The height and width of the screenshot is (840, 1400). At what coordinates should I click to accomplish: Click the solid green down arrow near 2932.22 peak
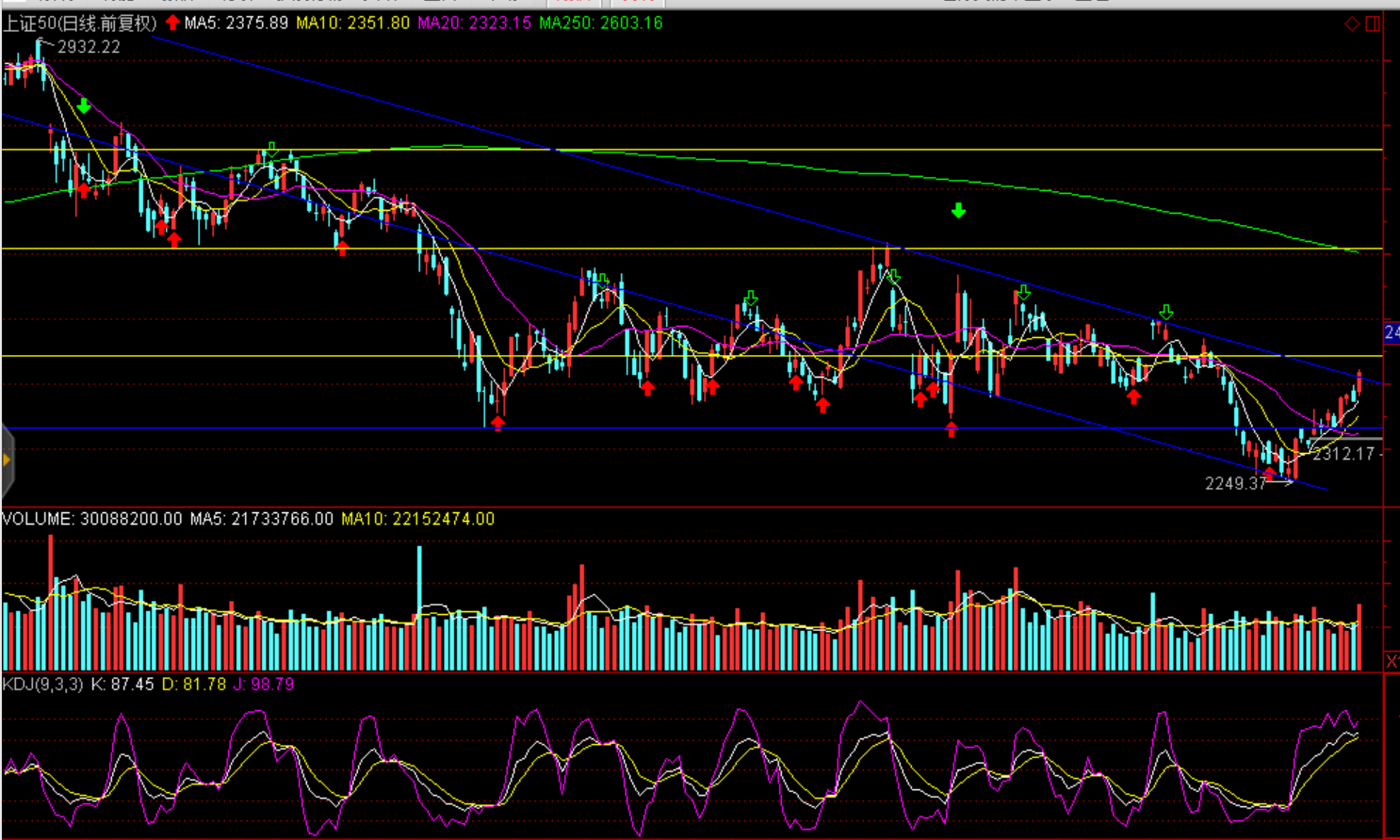coord(84,106)
